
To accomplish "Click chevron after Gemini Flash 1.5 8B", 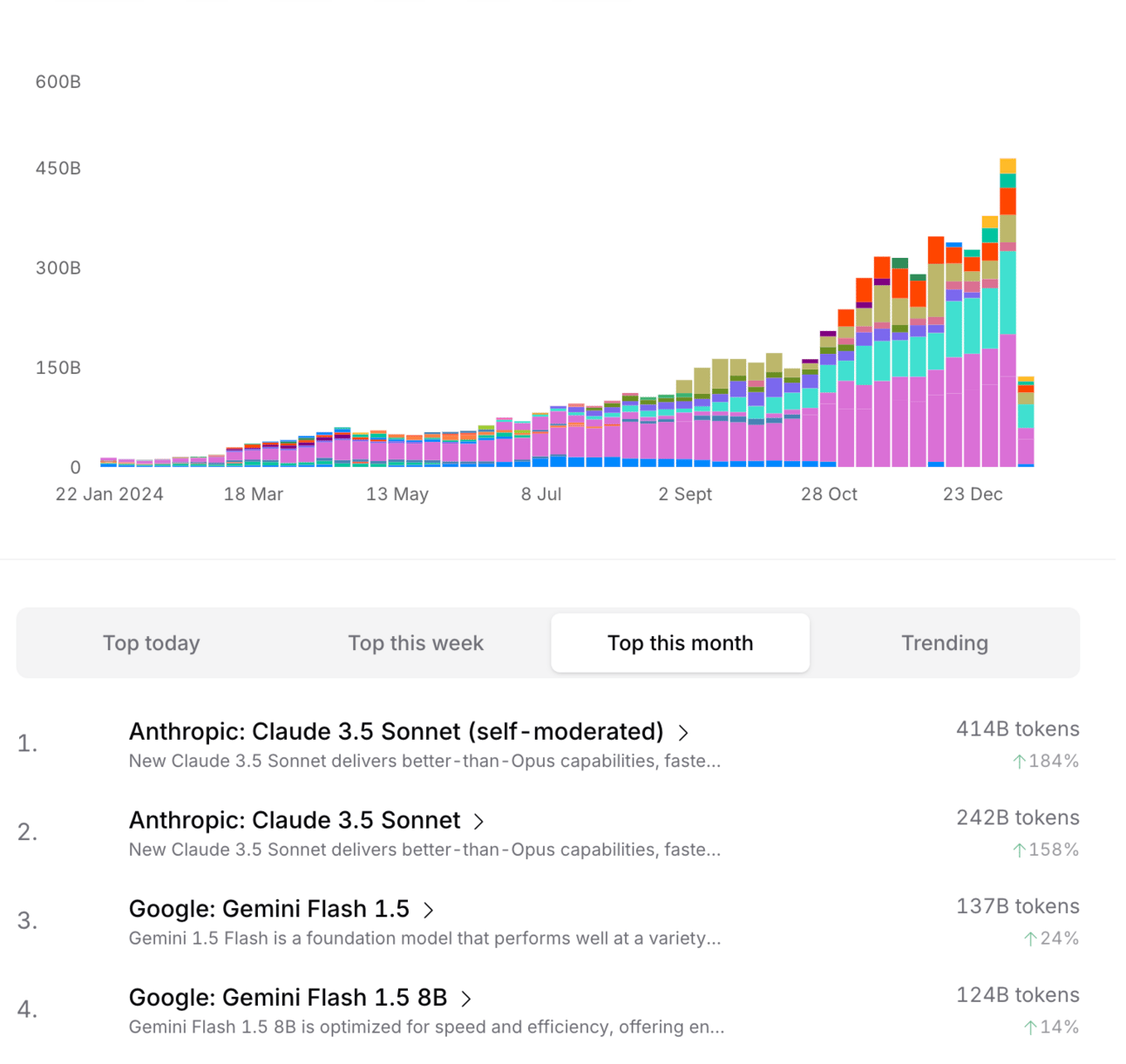I will (x=466, y=999).
